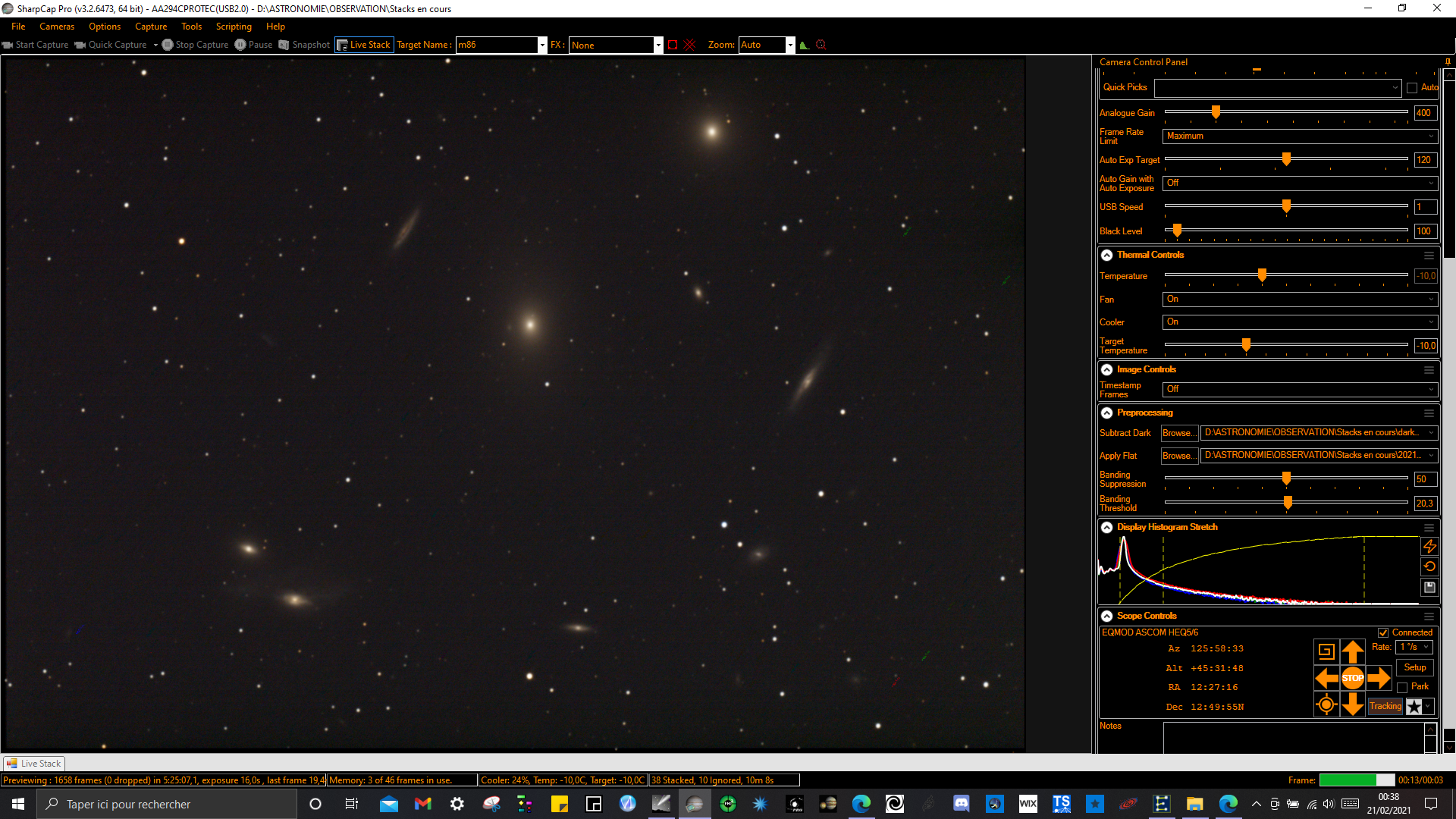Move the scope right with arrow

point(1379,678)
